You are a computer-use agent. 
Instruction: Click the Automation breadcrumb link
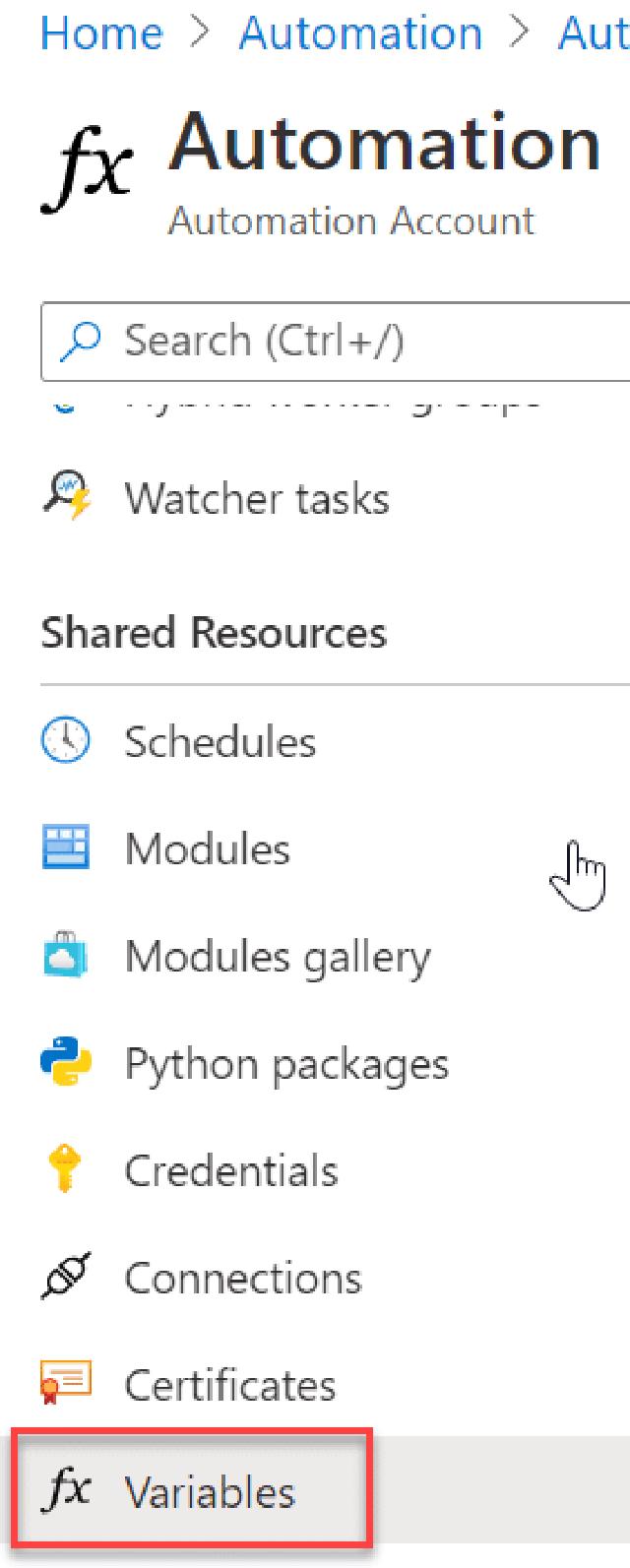[x=360, y=33]
